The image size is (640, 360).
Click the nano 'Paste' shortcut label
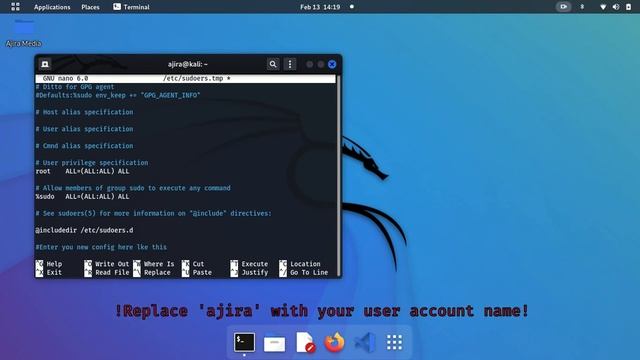coord(202,272)
